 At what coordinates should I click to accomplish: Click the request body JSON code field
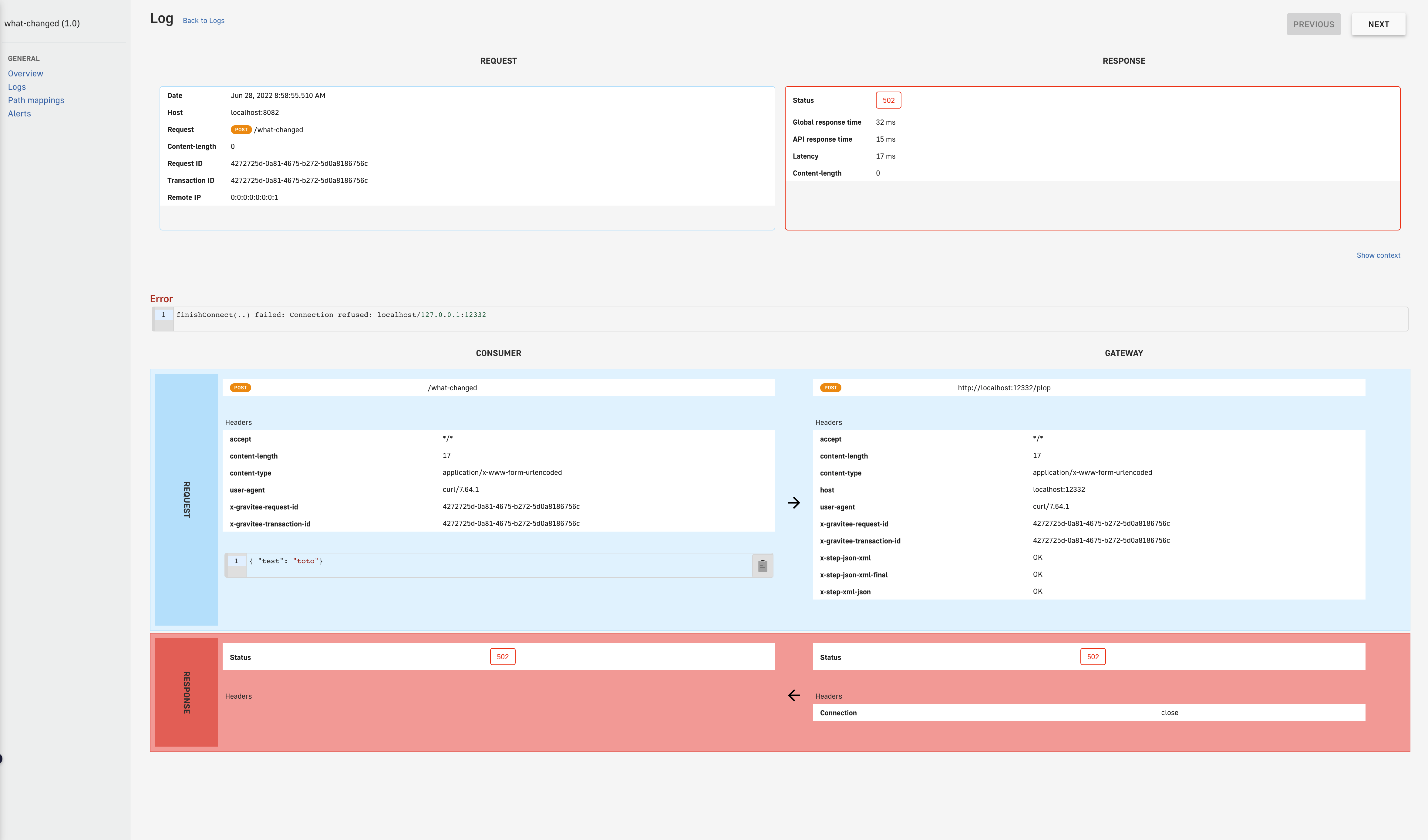(x=286, y=561)
